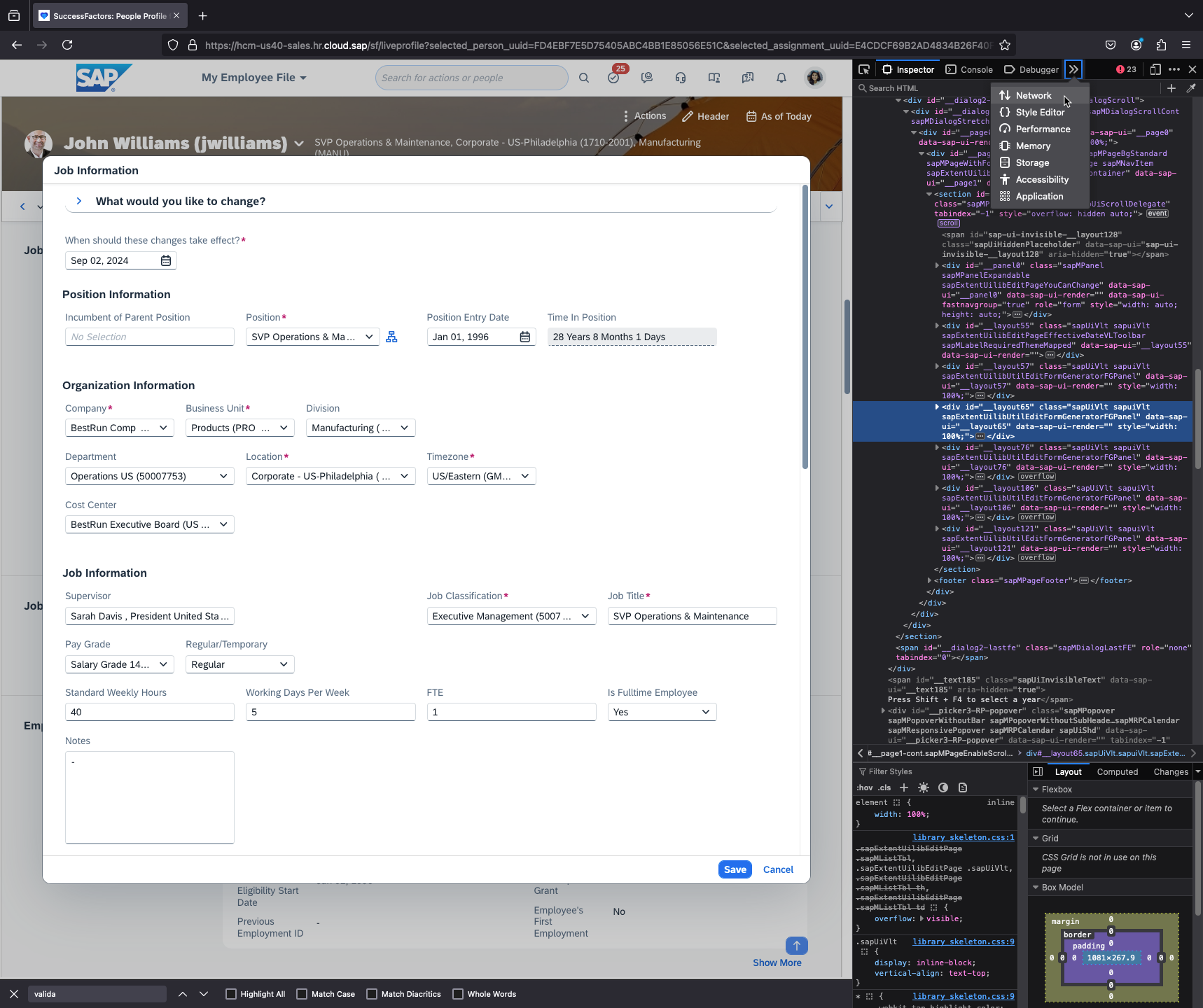1203x1008 pixels.
Task: Click the eyedropper color picker icon
Action: point(1190,88)
